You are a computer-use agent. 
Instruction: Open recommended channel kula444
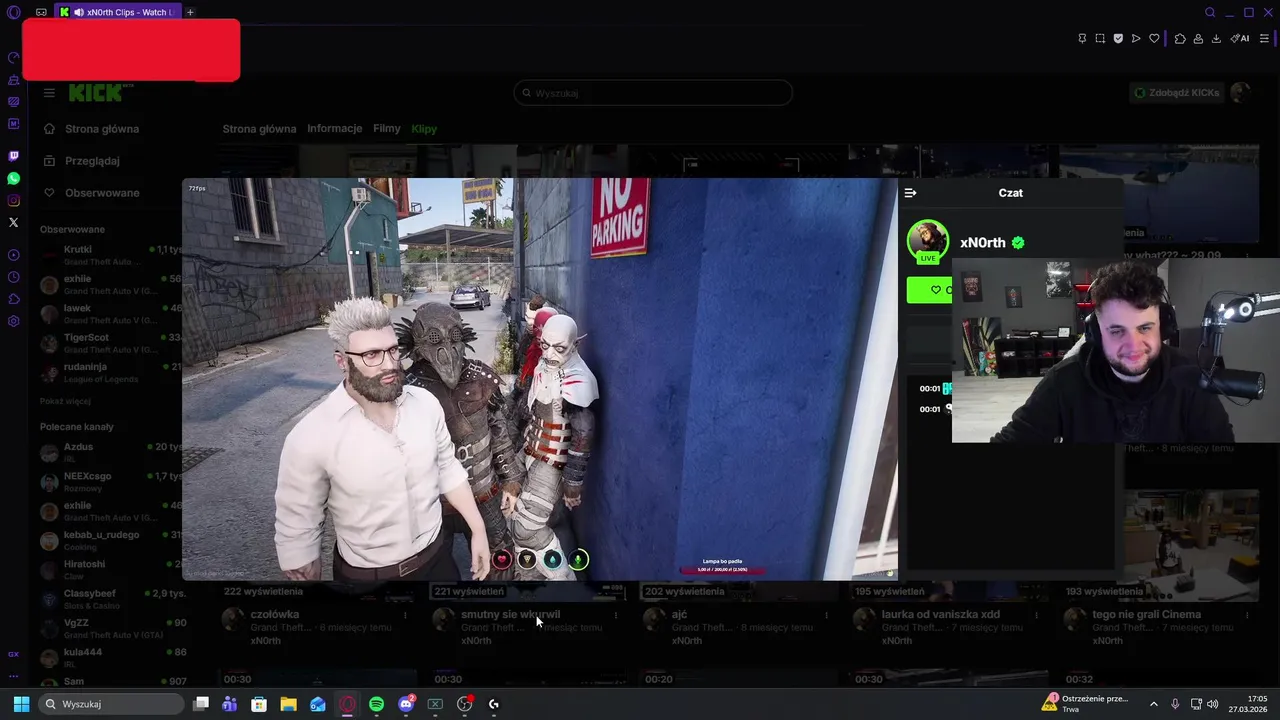(x=110, y=658)
